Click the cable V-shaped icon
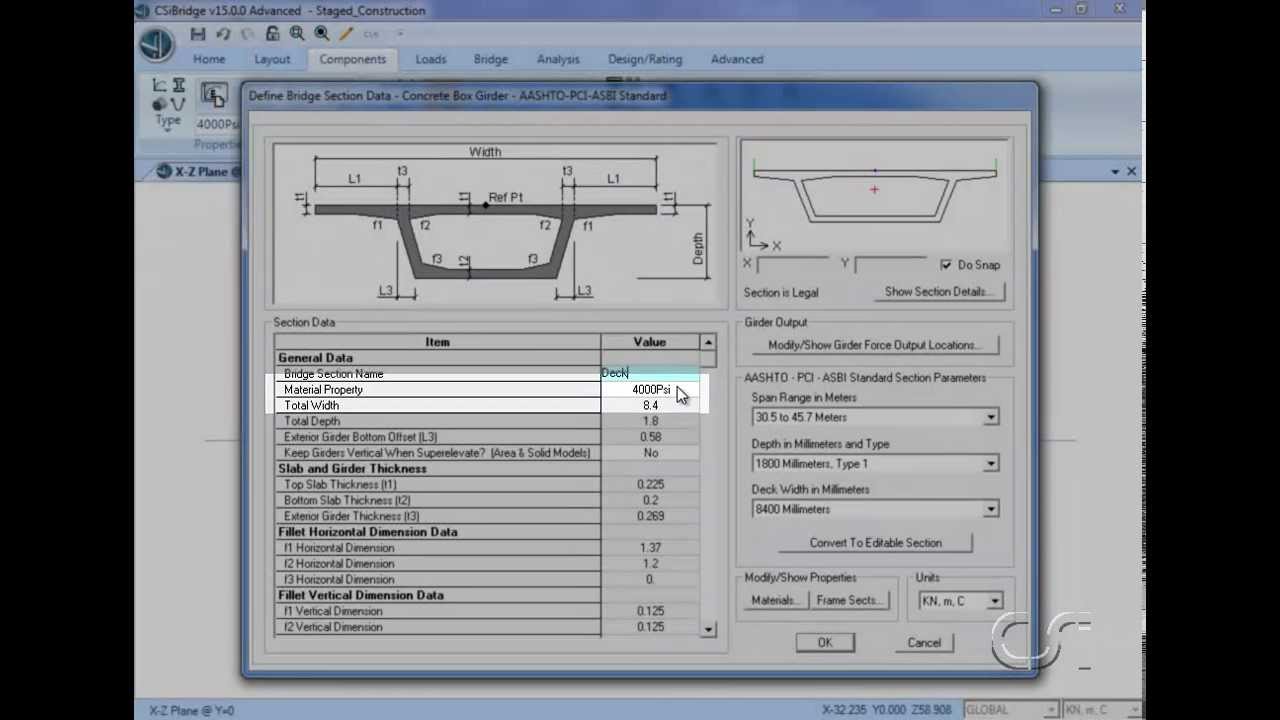 tap(178, 103)
